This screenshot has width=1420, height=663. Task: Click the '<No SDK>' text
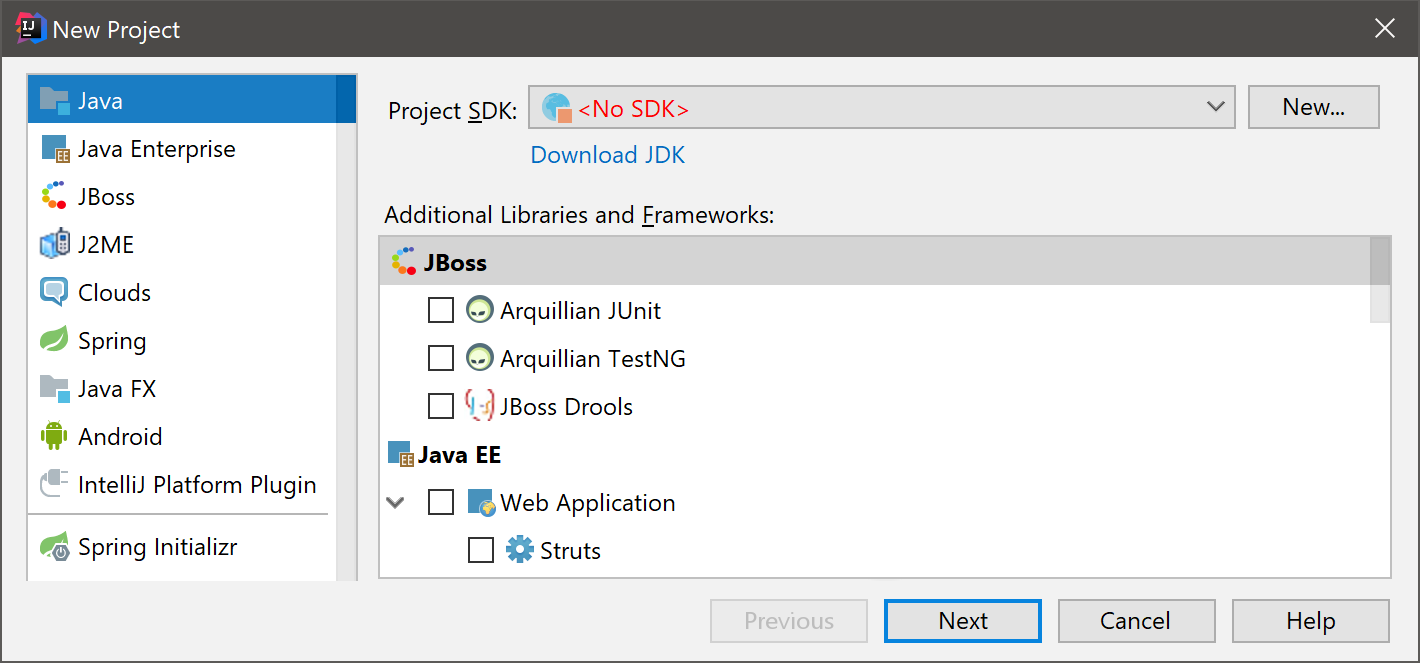[634, 109]
